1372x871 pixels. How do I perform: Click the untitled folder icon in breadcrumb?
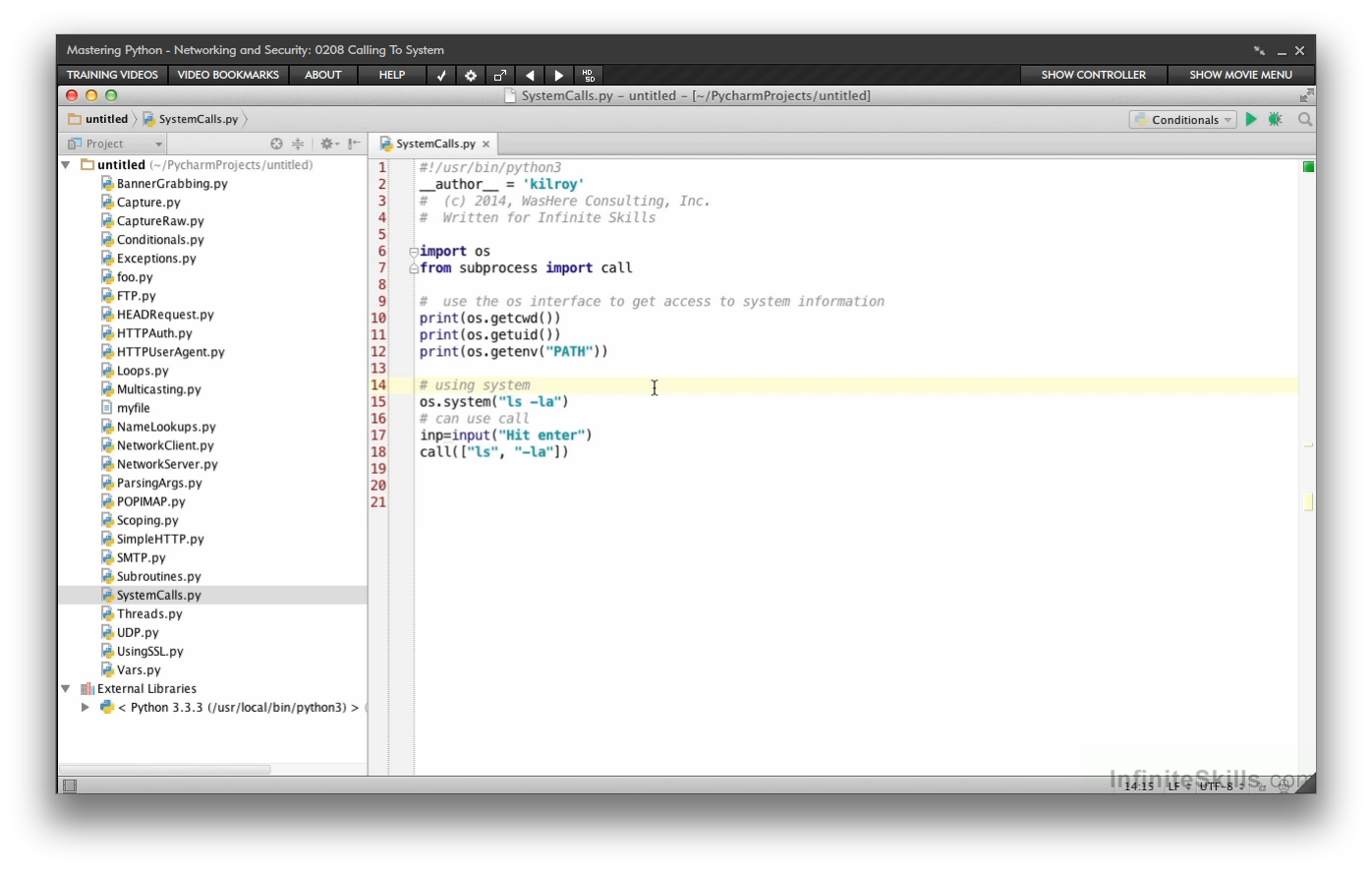tap(75, 119)
